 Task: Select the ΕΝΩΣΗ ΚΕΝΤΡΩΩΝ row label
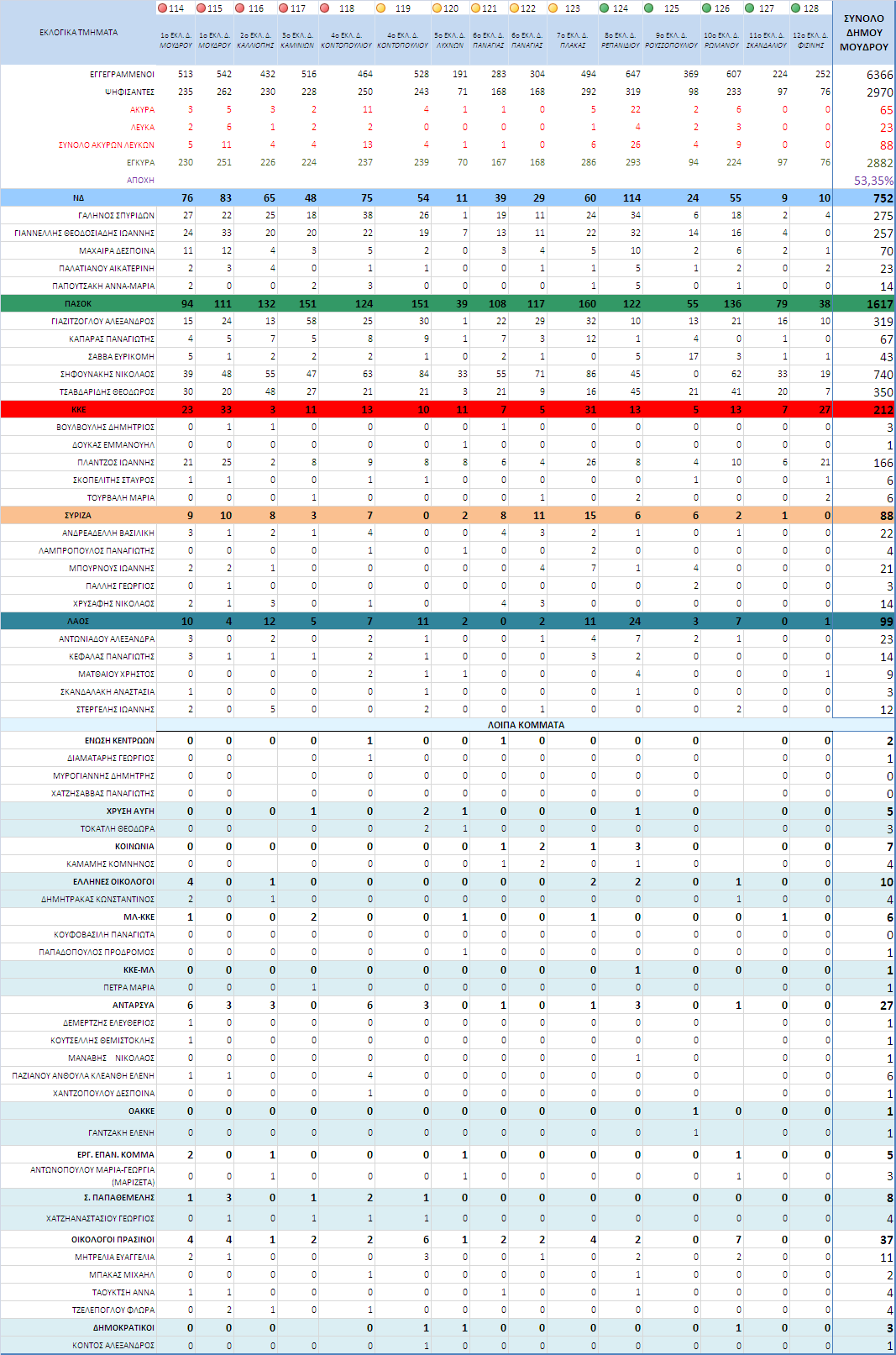pyautogui.click(x=119, y=740)
